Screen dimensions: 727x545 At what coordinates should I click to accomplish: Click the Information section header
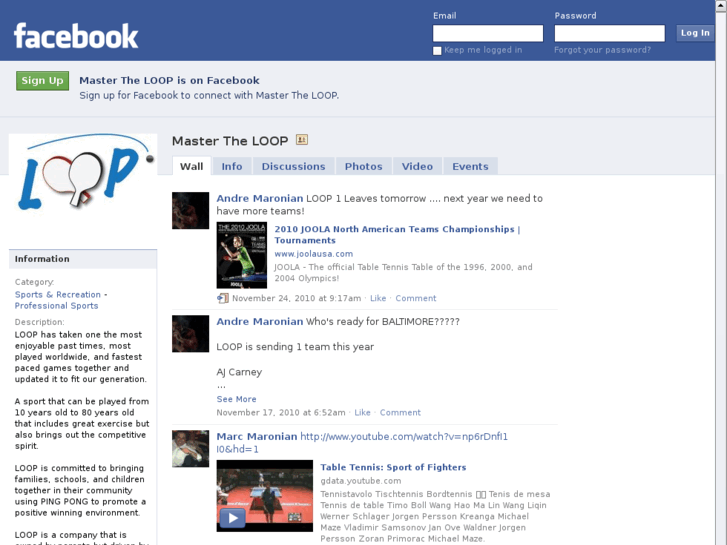[x=83, y=259]
